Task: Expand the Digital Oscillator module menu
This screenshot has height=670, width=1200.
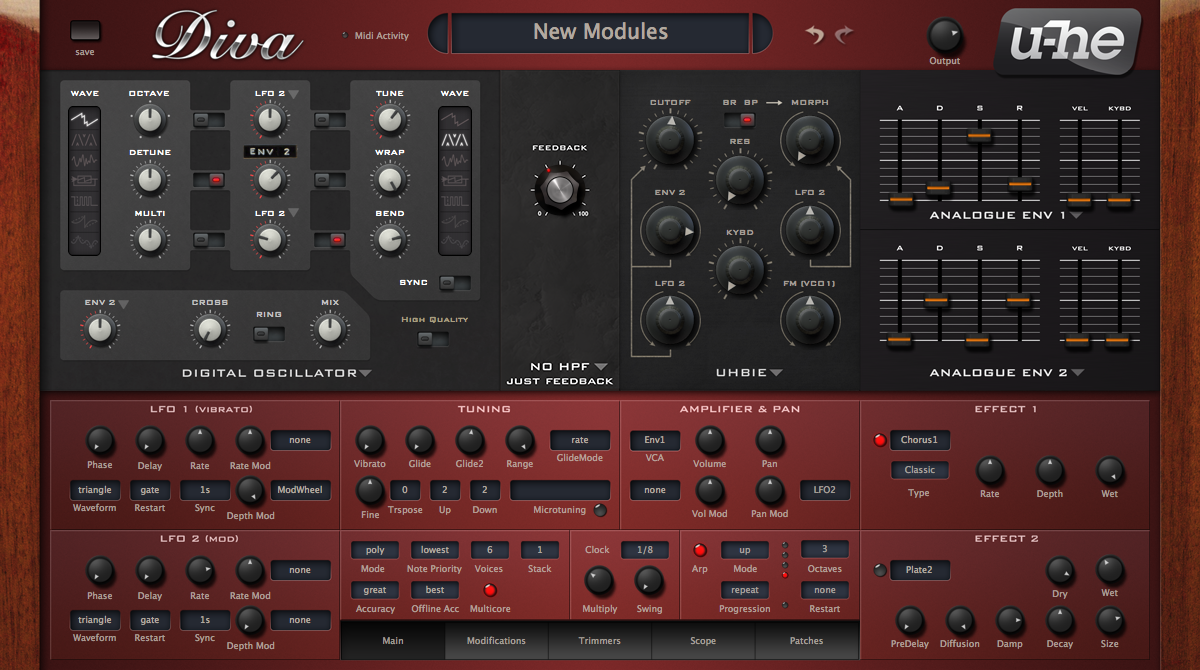Action: (x=365, y=374)
